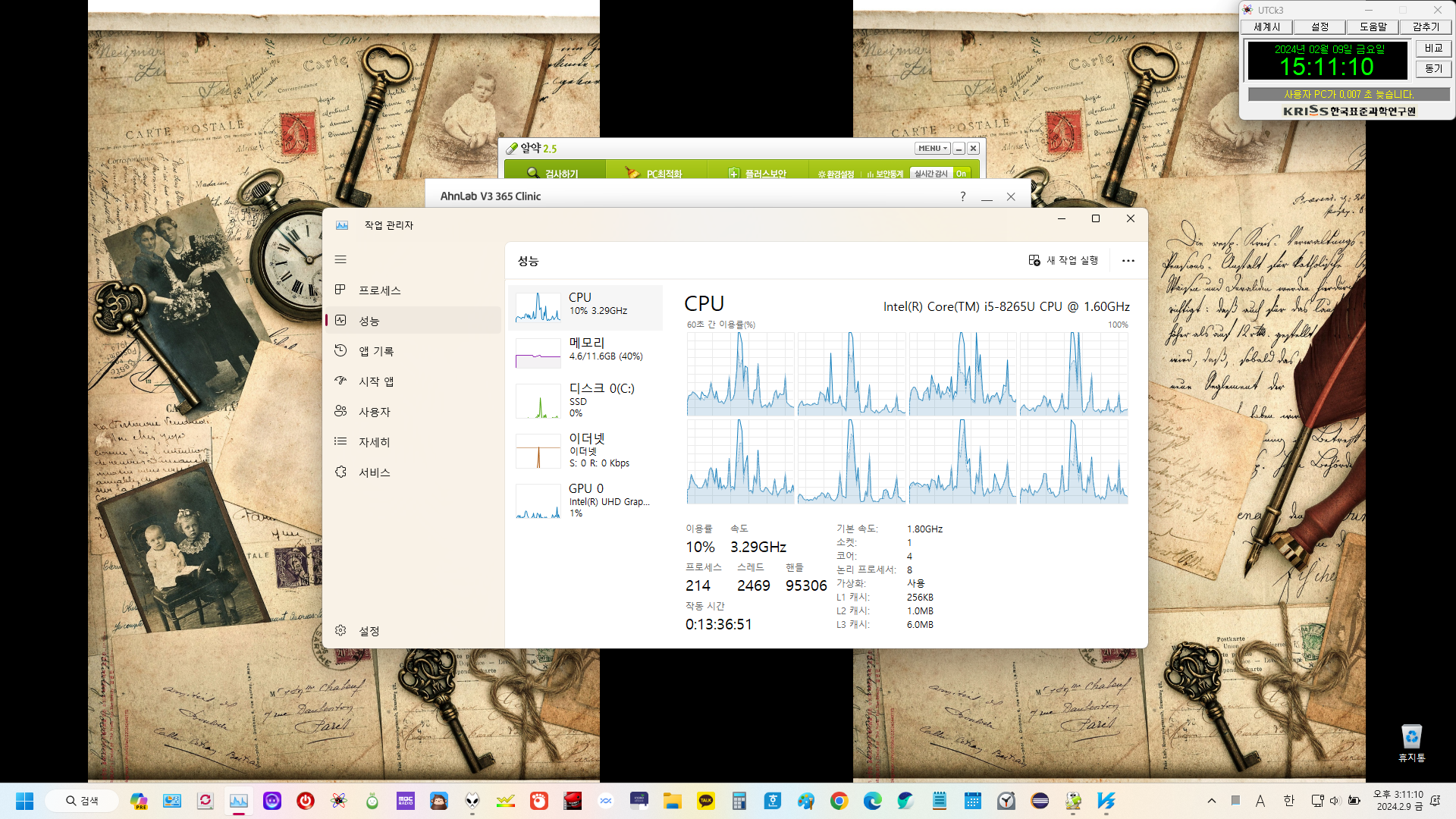Screen dimensions: 1456x819
Task: Open 환경설정 in 알약 window
Action: point(836,174)
